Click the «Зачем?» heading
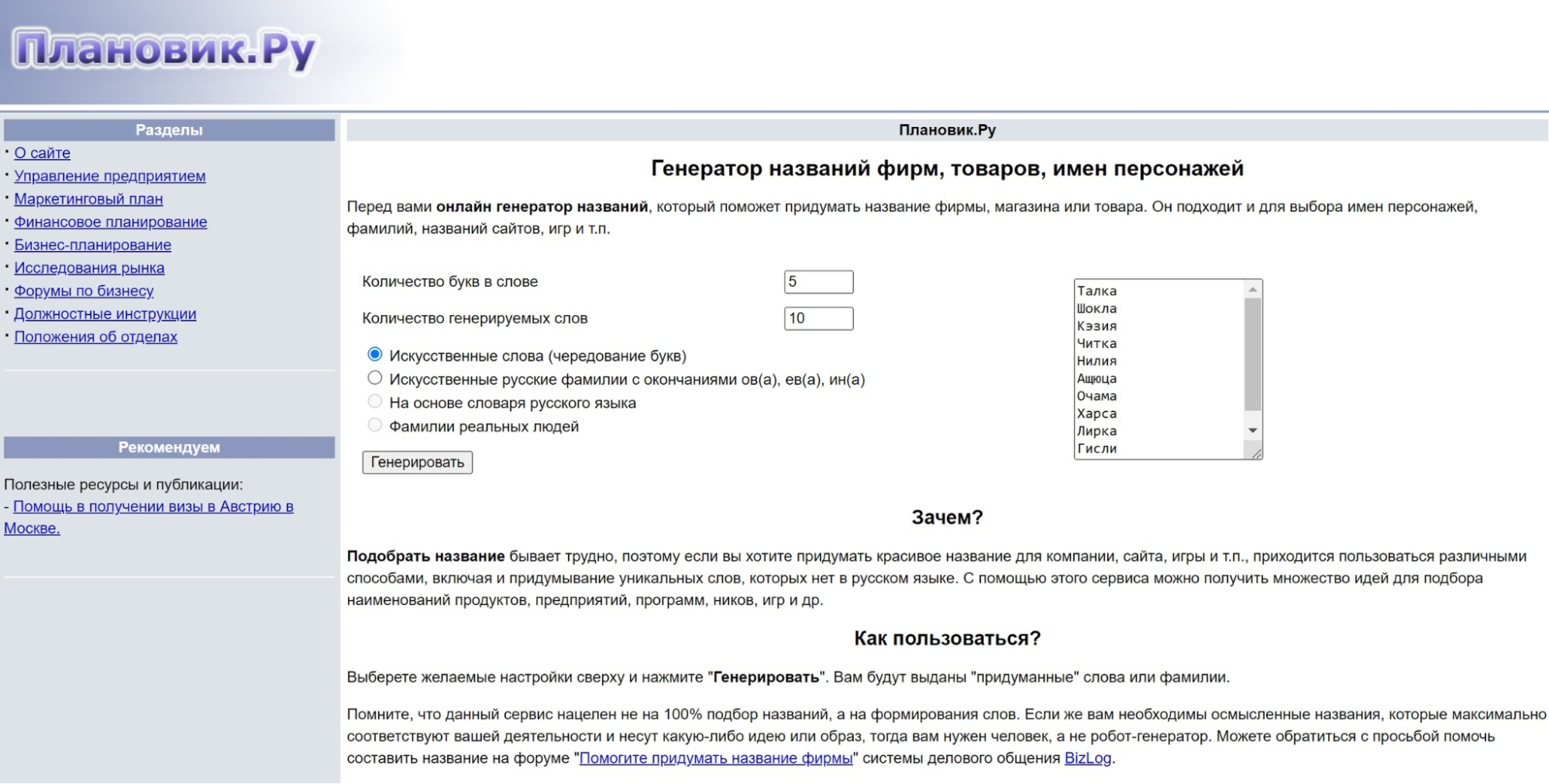 click(947, 518)
